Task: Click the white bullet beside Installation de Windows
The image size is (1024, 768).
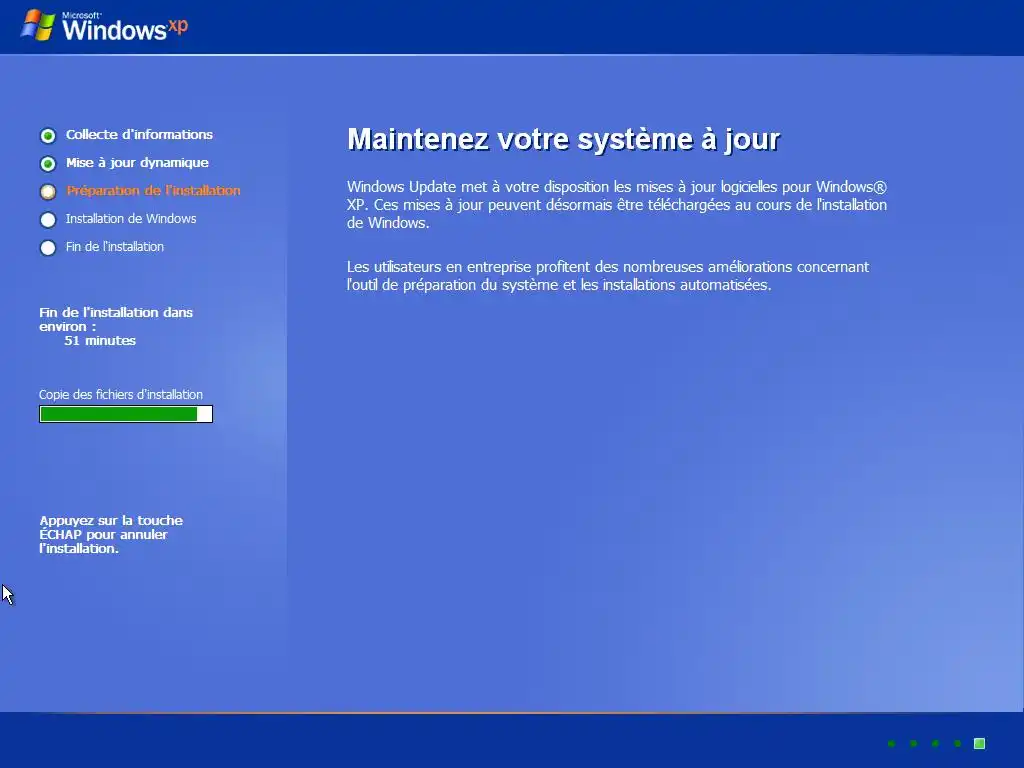Action: 48,220
